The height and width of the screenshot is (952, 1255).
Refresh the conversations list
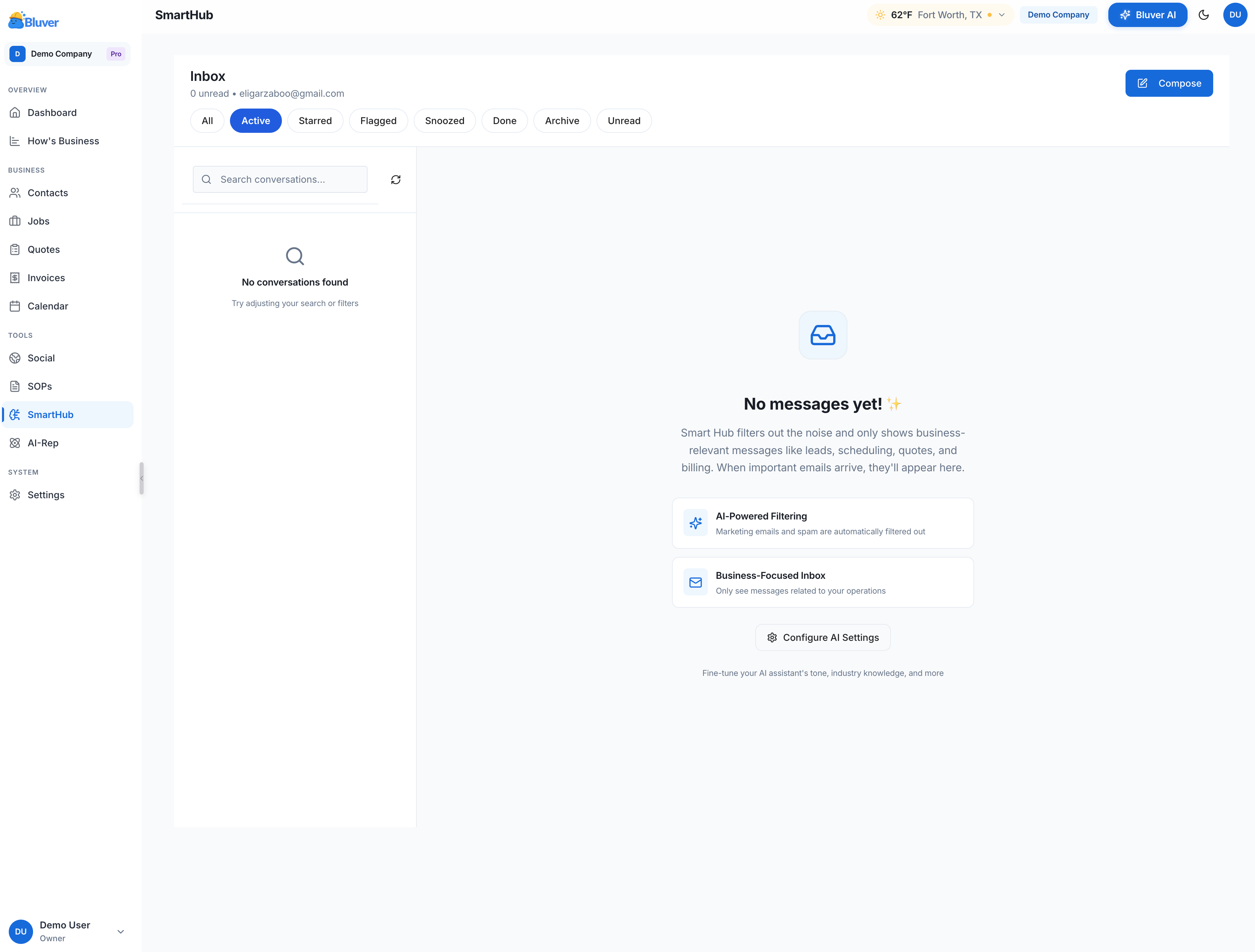pyautogui.click(x=396, y=180)
